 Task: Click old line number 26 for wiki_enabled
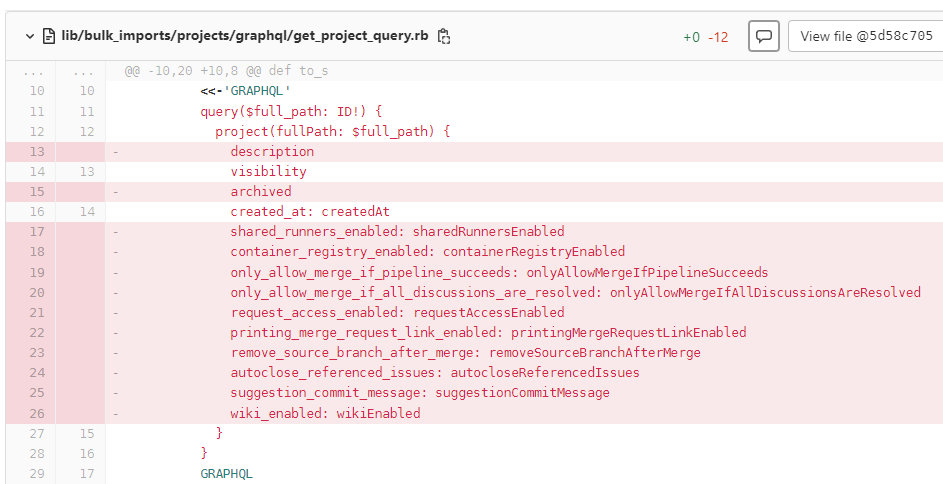click(37, 413)
